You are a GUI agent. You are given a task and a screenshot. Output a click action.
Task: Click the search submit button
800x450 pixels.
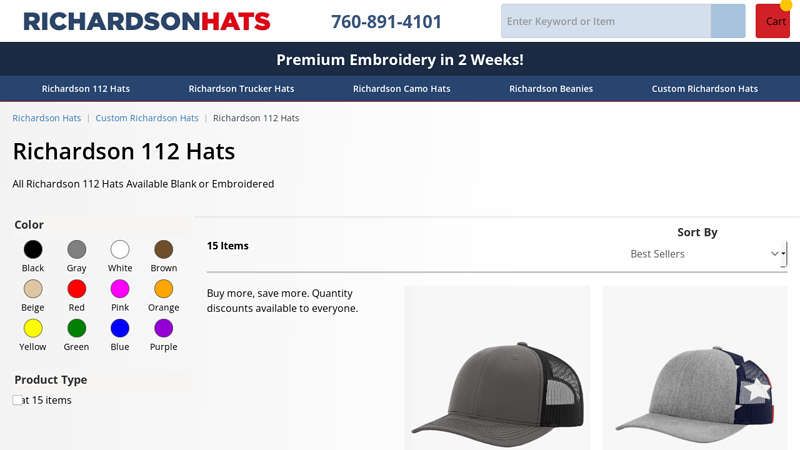point(728,21)
